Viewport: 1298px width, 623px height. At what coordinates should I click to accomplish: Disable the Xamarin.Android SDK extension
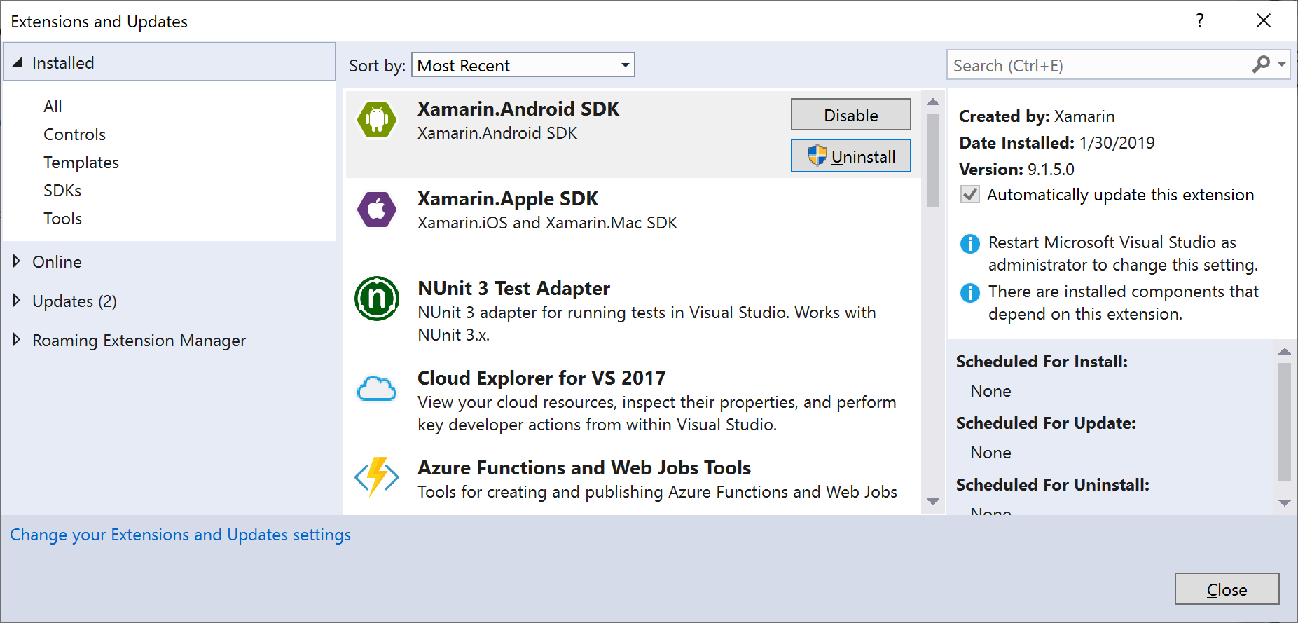coord(850,115)
